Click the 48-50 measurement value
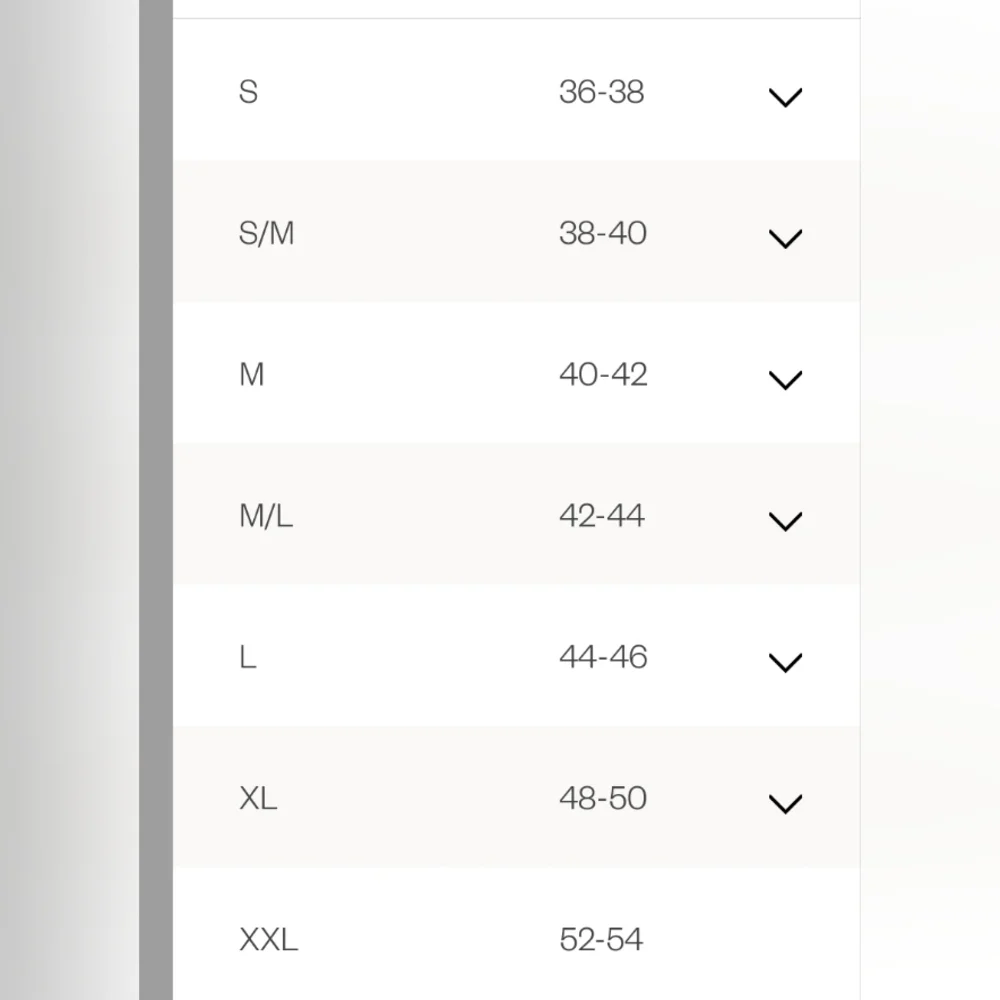Screen dimensions: 1000x1000 (603, 798)
